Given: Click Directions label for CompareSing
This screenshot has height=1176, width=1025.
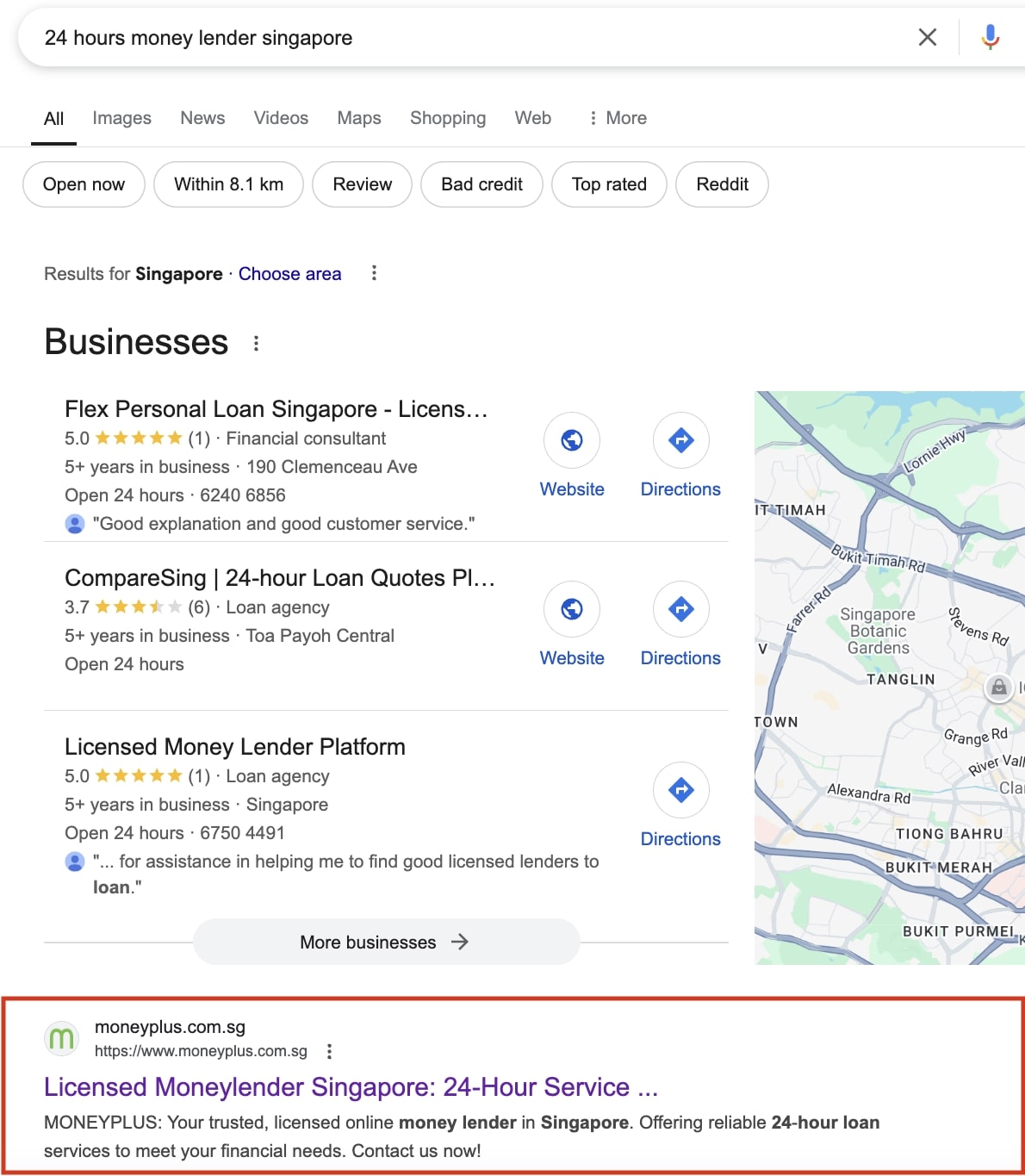Looking at the screenshot, I should 680,658.
